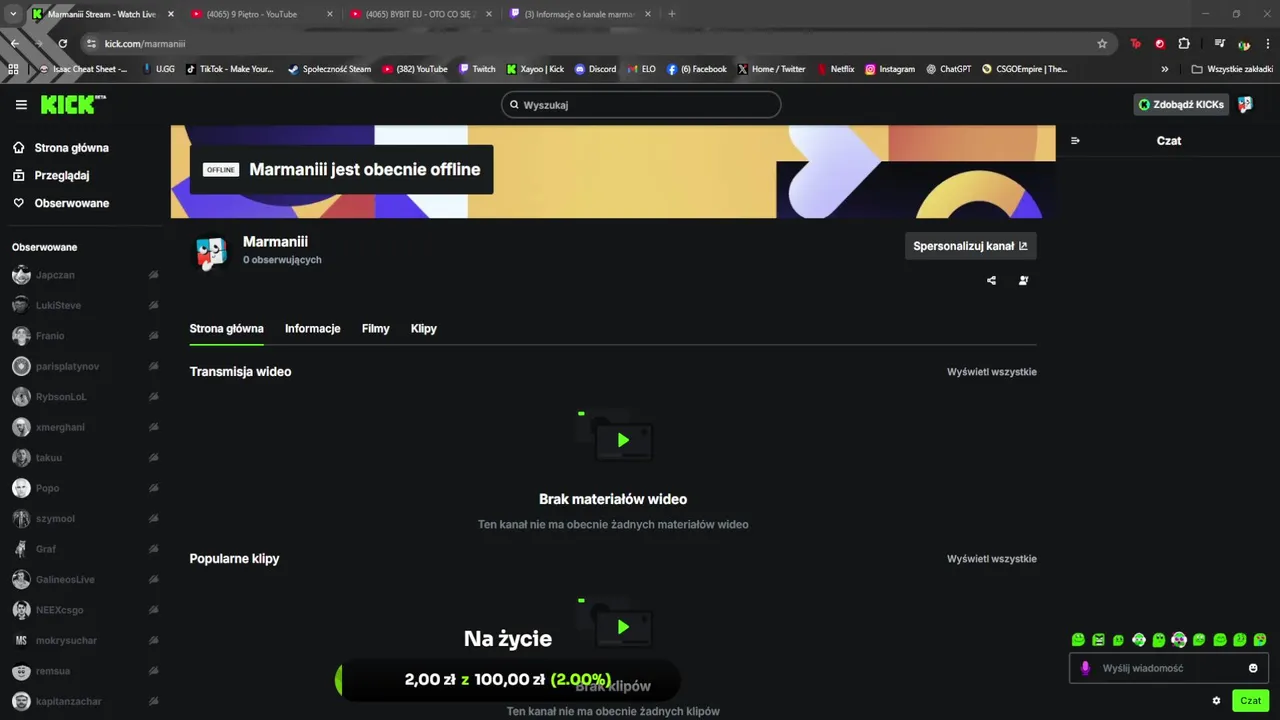Image resolution: width=1280 pixels, height=720 pixels.
Task: Open the Netflix bookmark
Action: click(x=836, y=69)
